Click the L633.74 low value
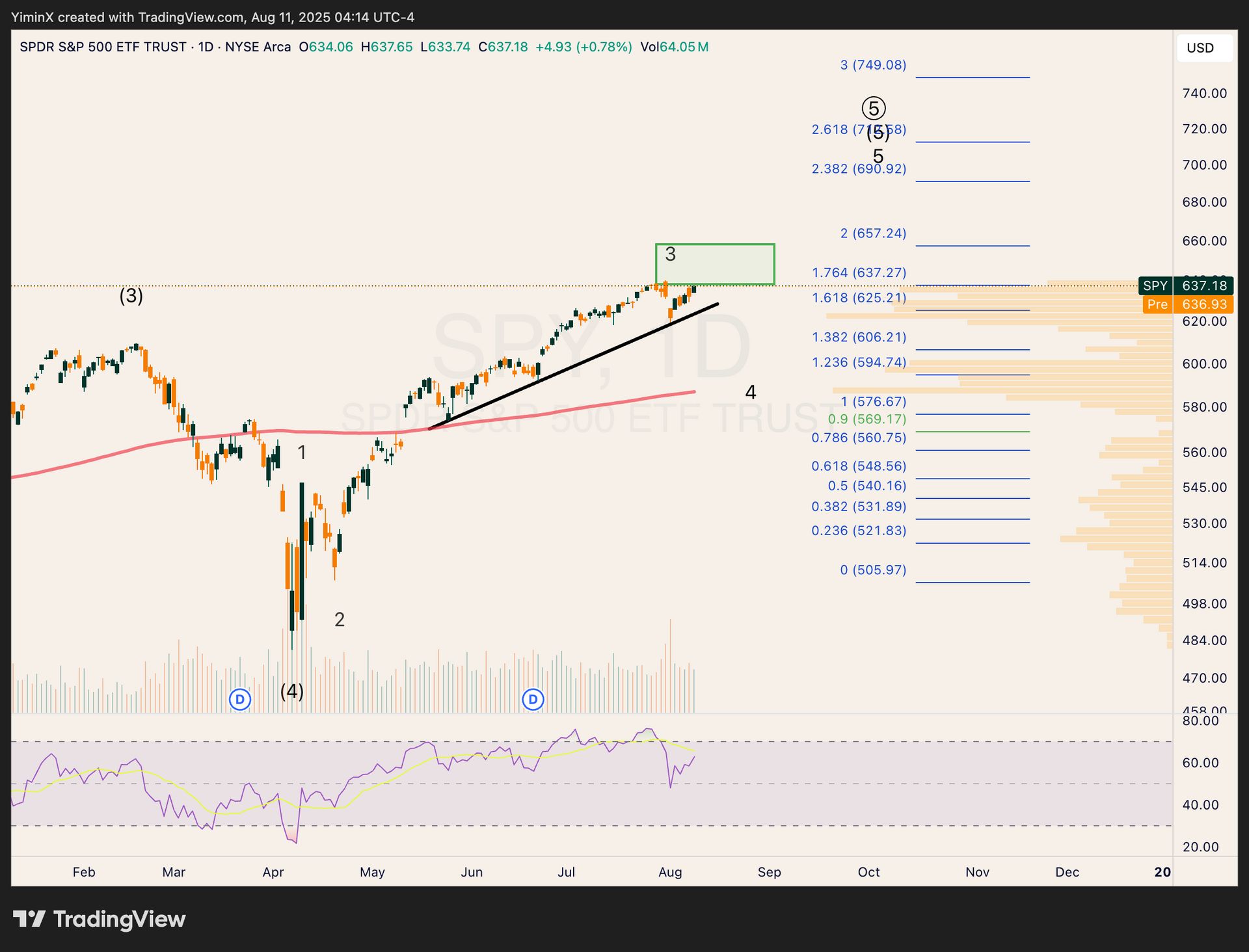This screenshot has height=952, width=1249. point(446,47)
